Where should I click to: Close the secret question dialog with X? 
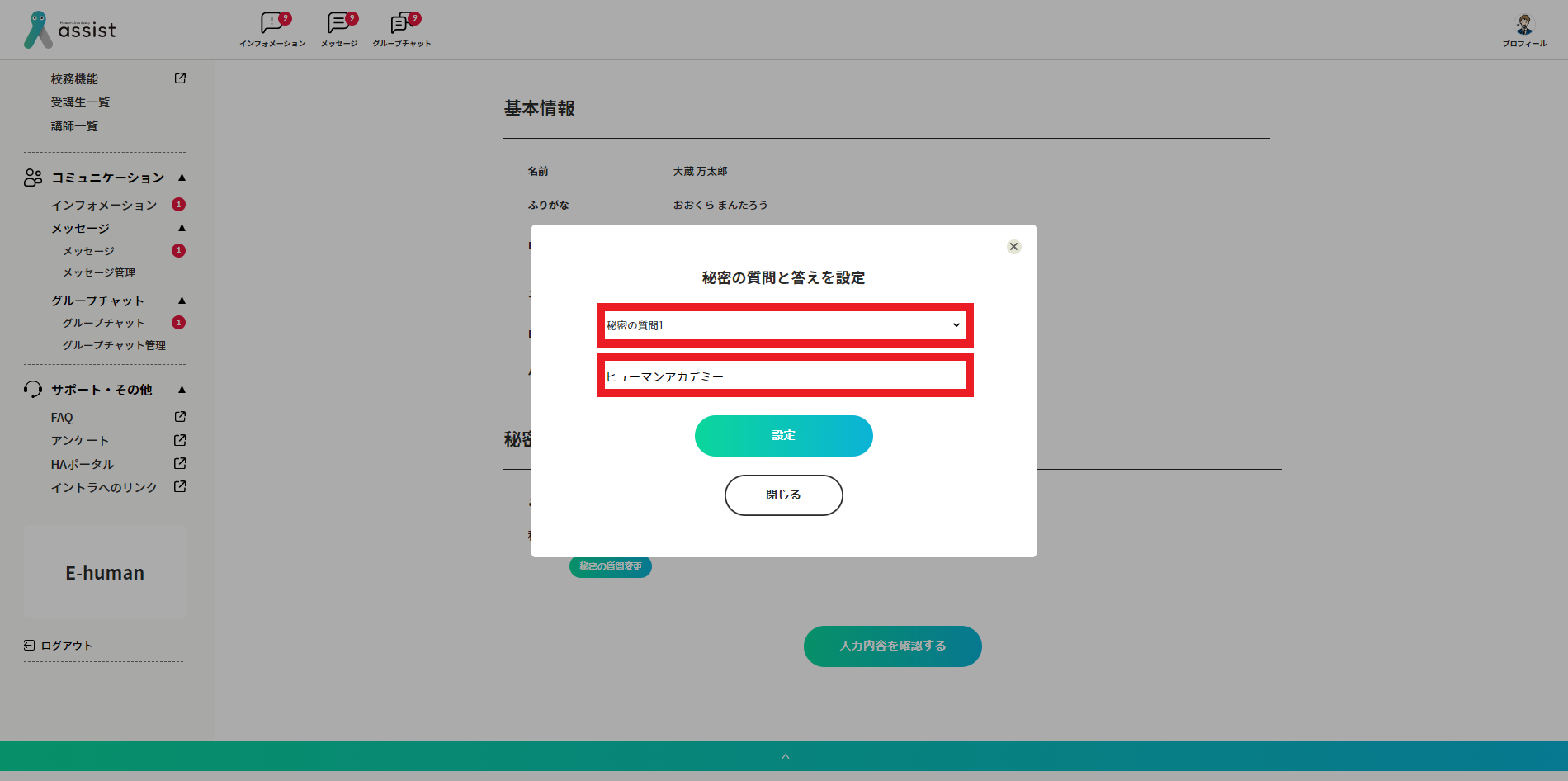pos(1013,247)
